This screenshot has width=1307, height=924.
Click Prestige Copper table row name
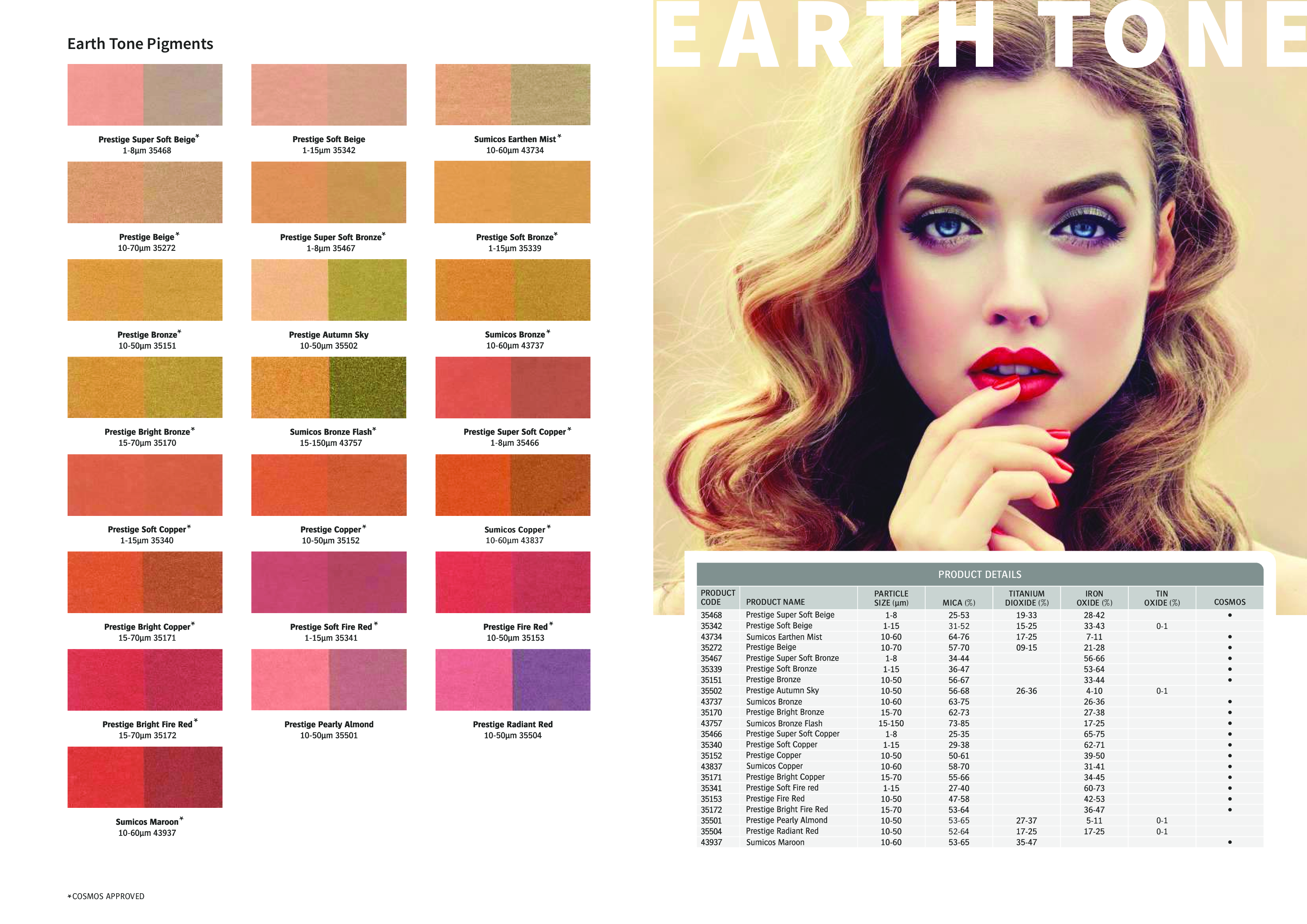coord(773,756)
